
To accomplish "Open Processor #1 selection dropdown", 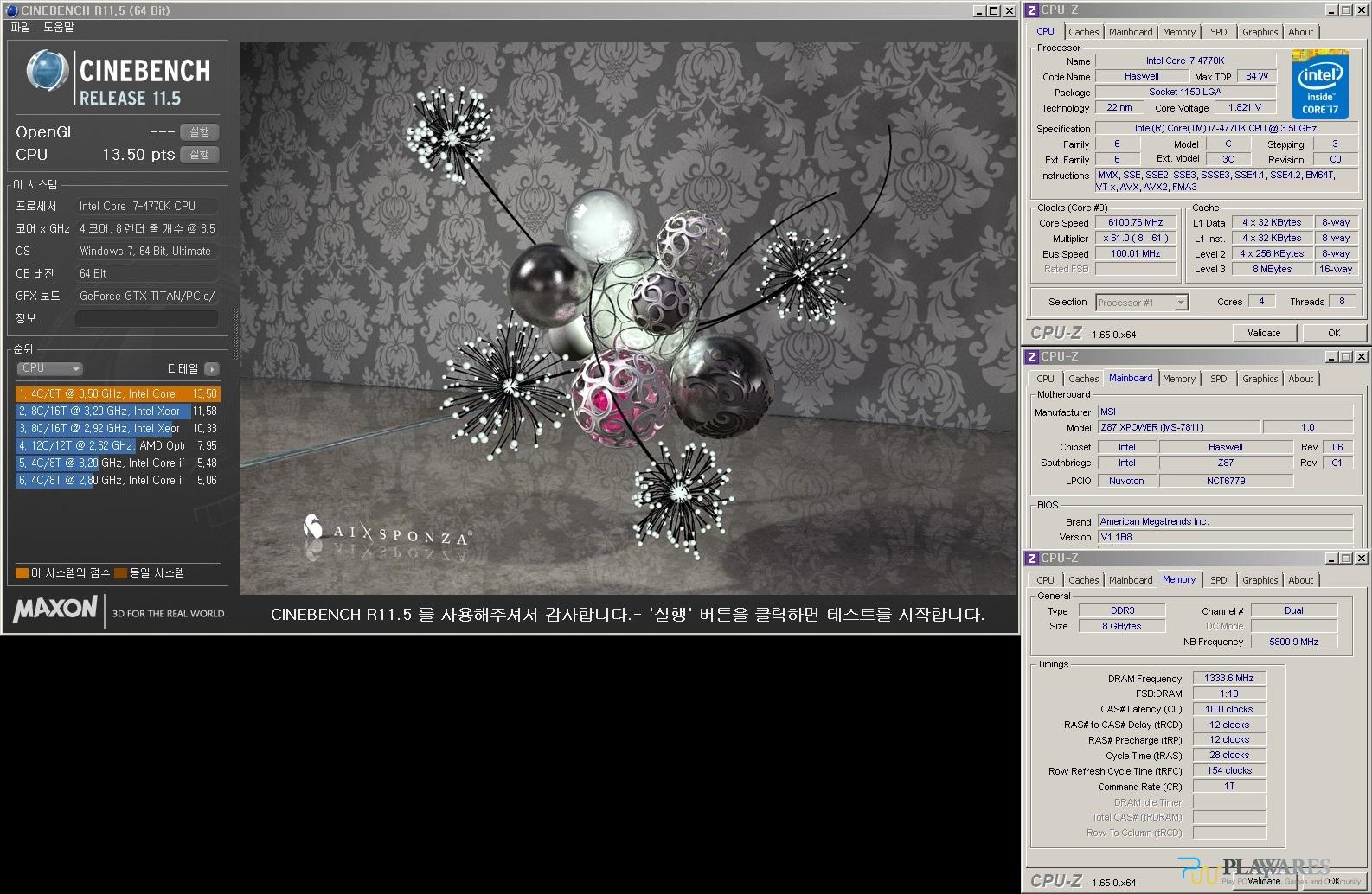I will [x=1142, y=303].
